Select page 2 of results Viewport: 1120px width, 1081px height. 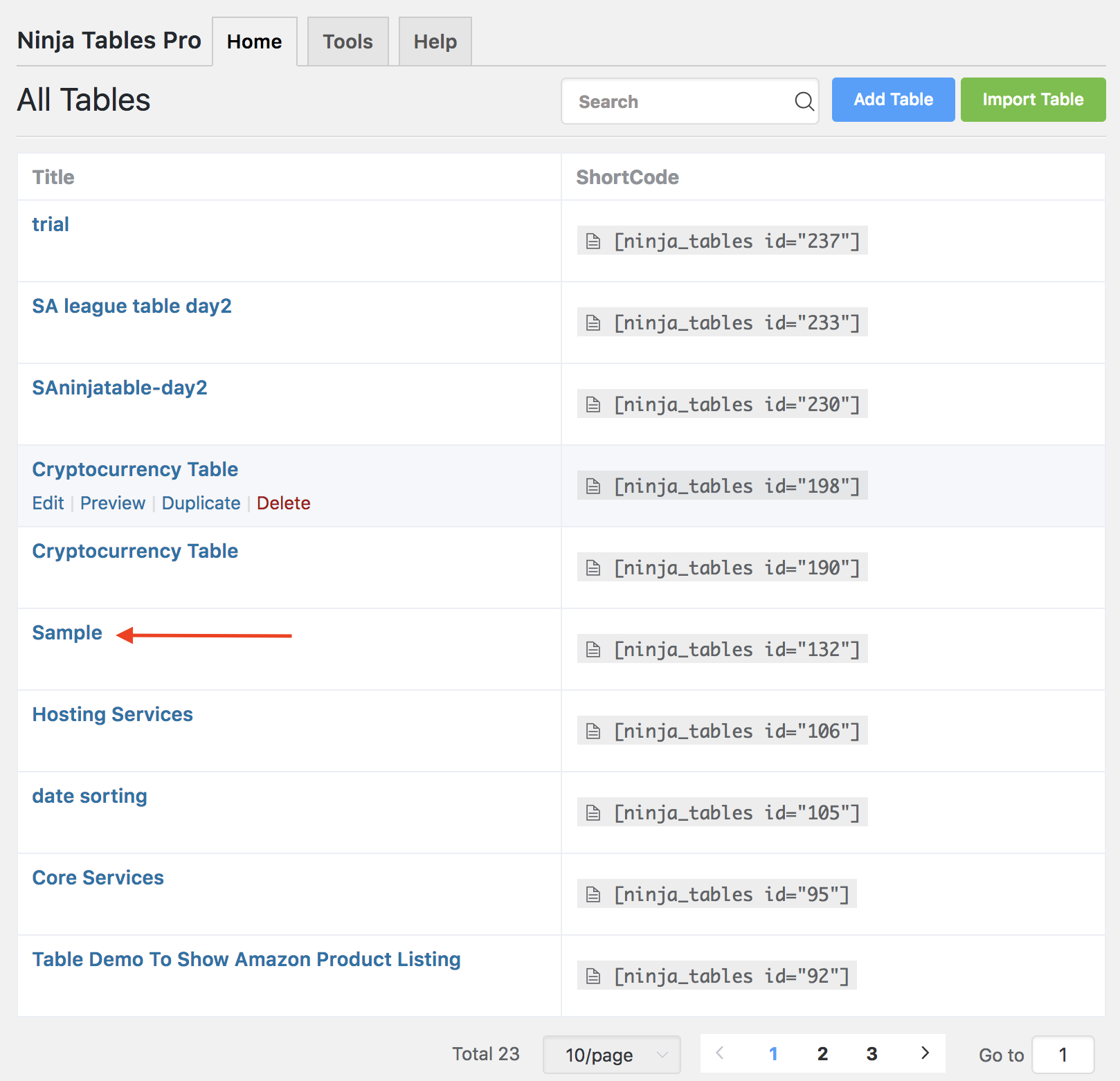point(822,1053)
